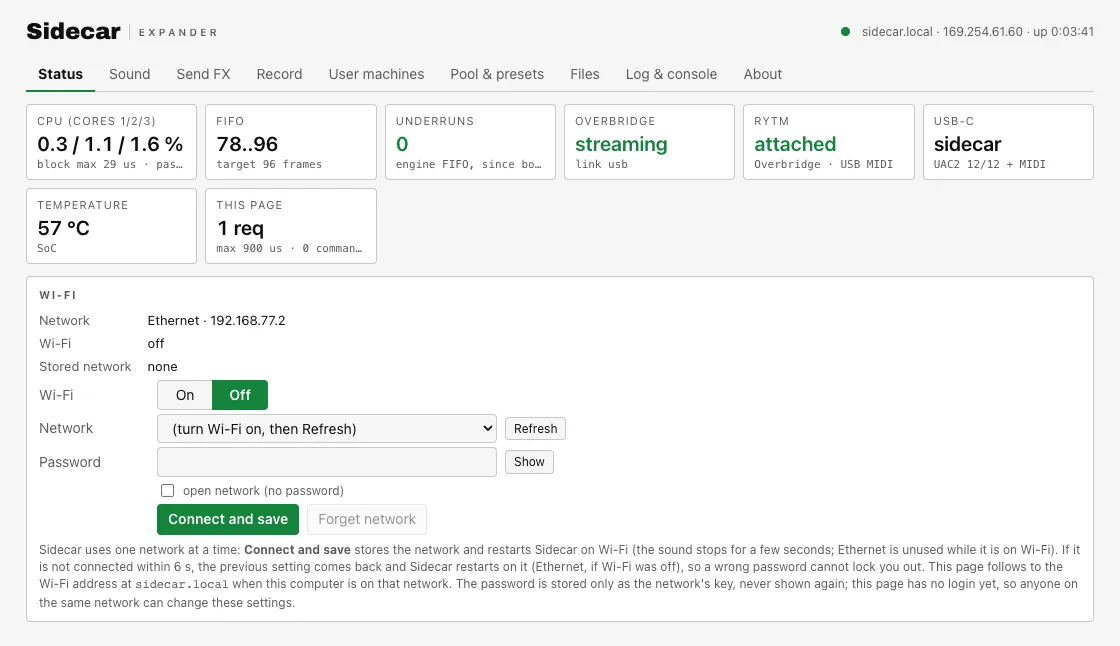Image resolution: width=1120 pixels, height=646 pixels.
Task: Open the Record tab
Action: point(279,74)
